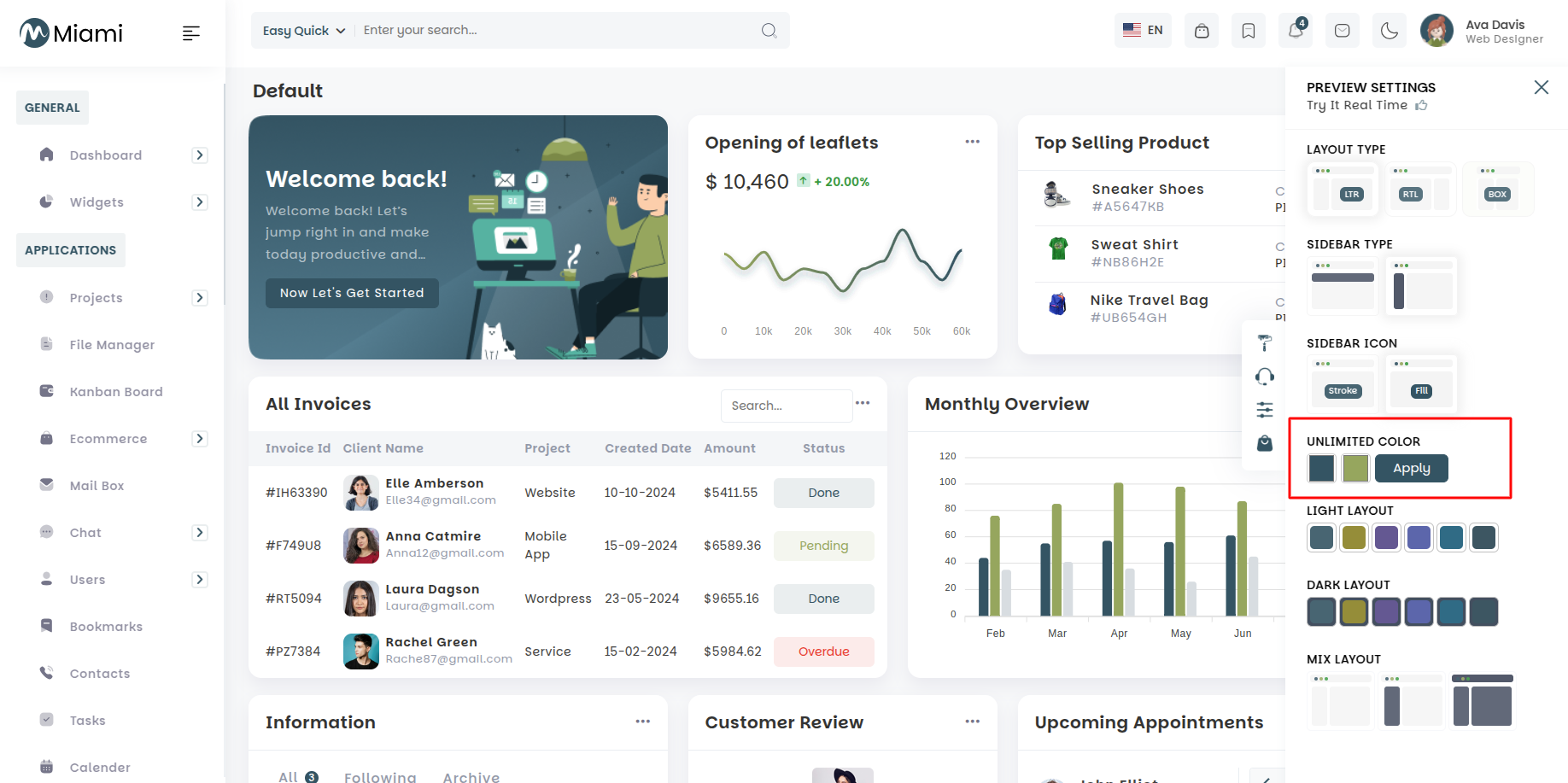Select the RTL layout type
Image resolution: width=1568 pixels, height=783 pixels.
pos(1421,189)
